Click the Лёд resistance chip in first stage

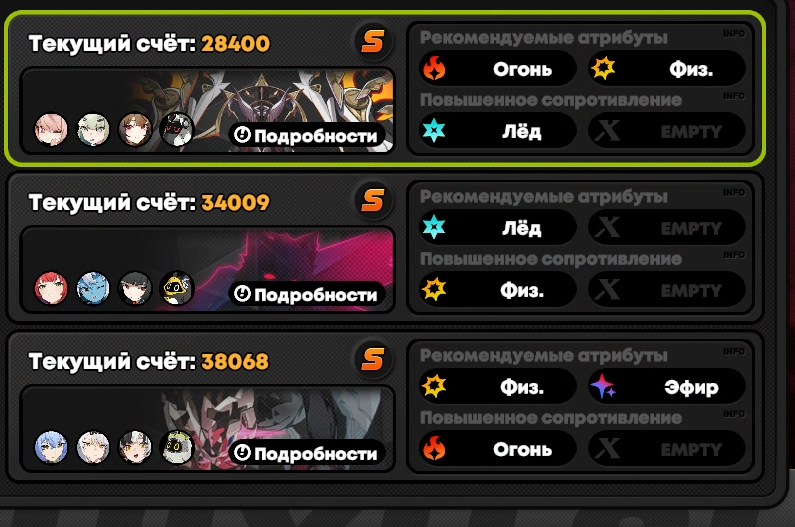497,131
